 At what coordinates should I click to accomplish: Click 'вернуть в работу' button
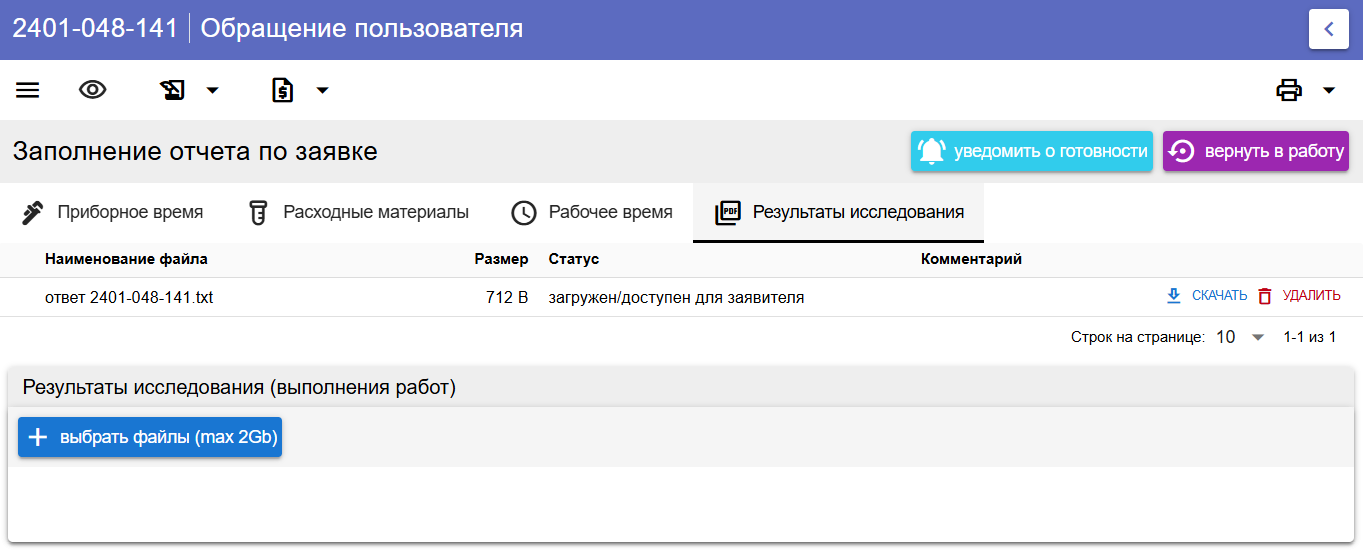point(1256,151)
